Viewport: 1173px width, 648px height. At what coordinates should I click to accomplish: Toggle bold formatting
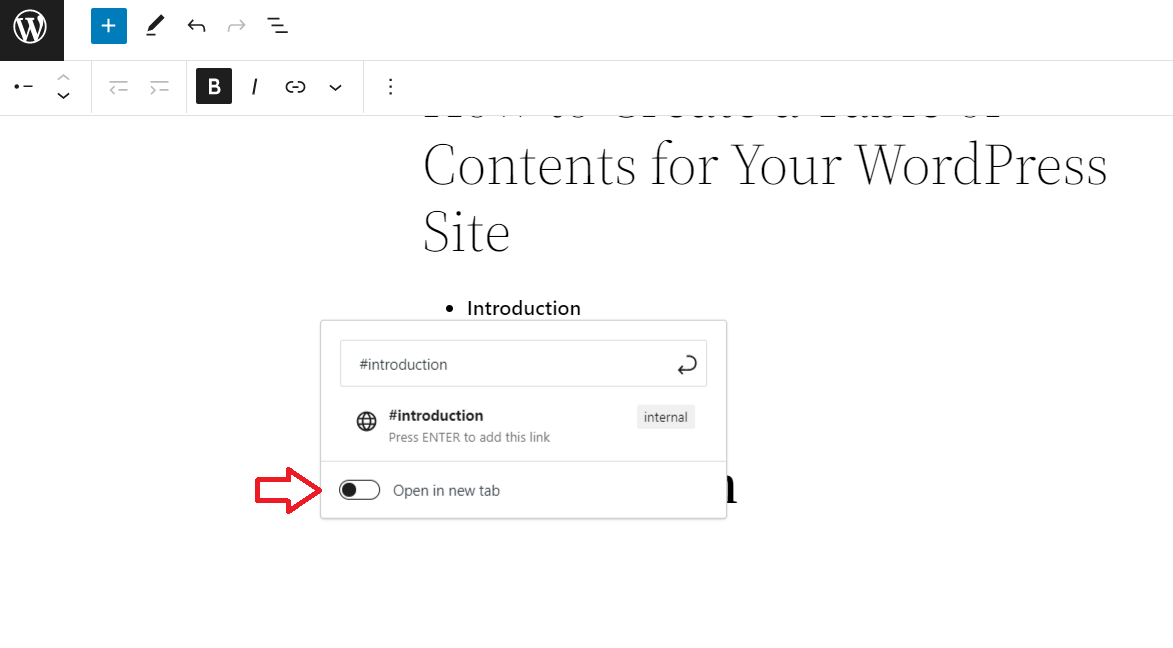[214, 87]
